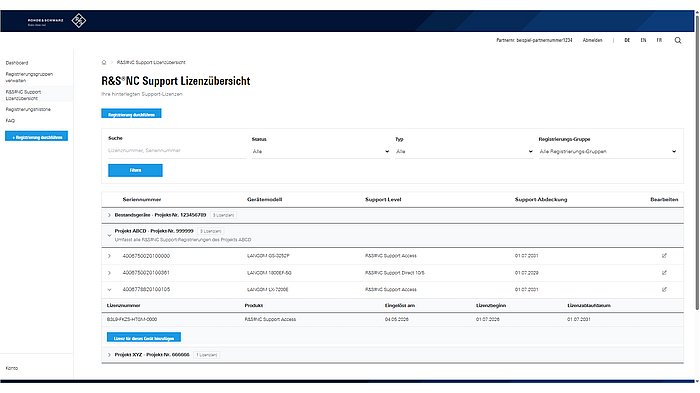Click sidebar Registrierung durchführen button

pos(37,136)
